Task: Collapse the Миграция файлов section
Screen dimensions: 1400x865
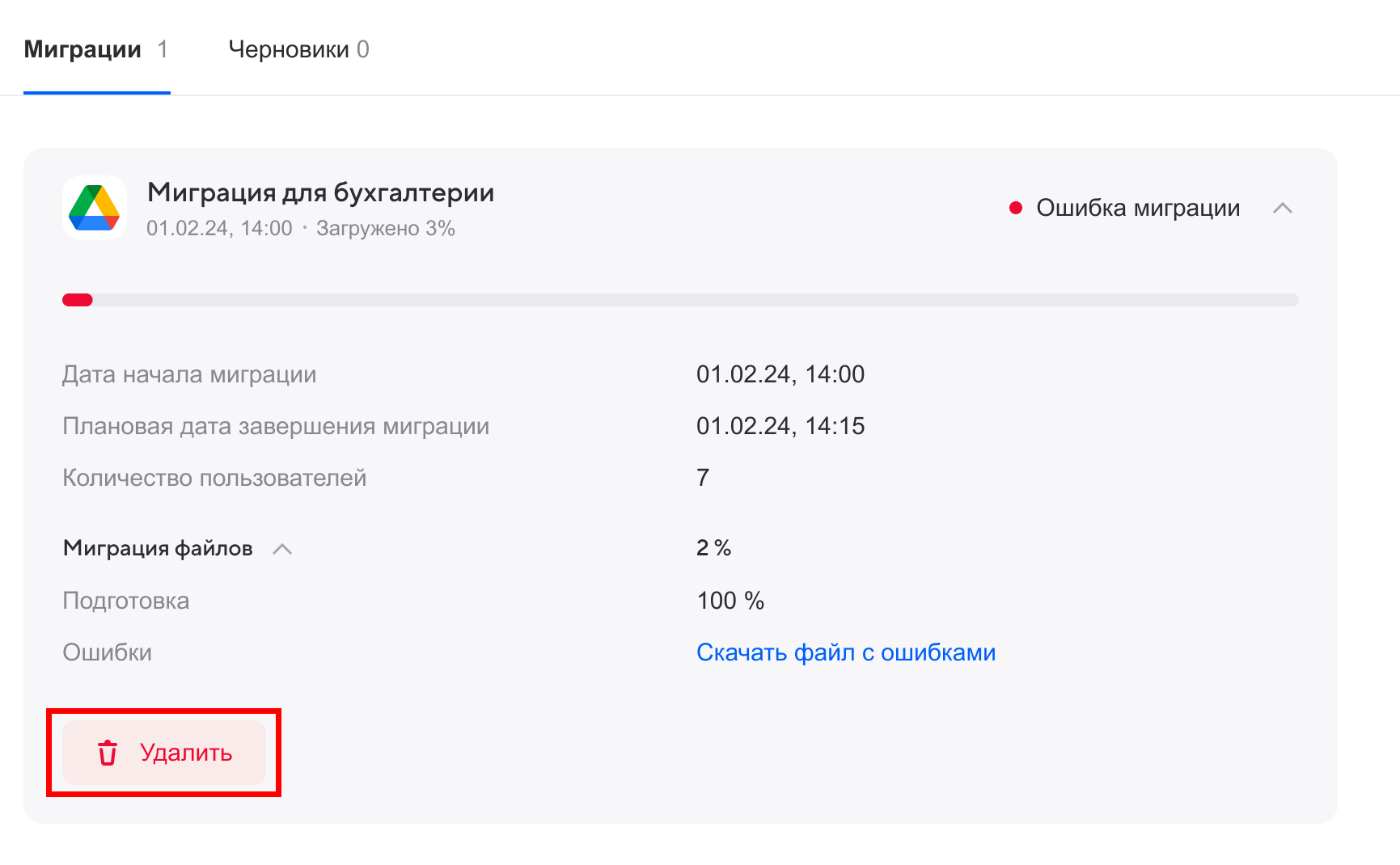Action: click(282, 548)
